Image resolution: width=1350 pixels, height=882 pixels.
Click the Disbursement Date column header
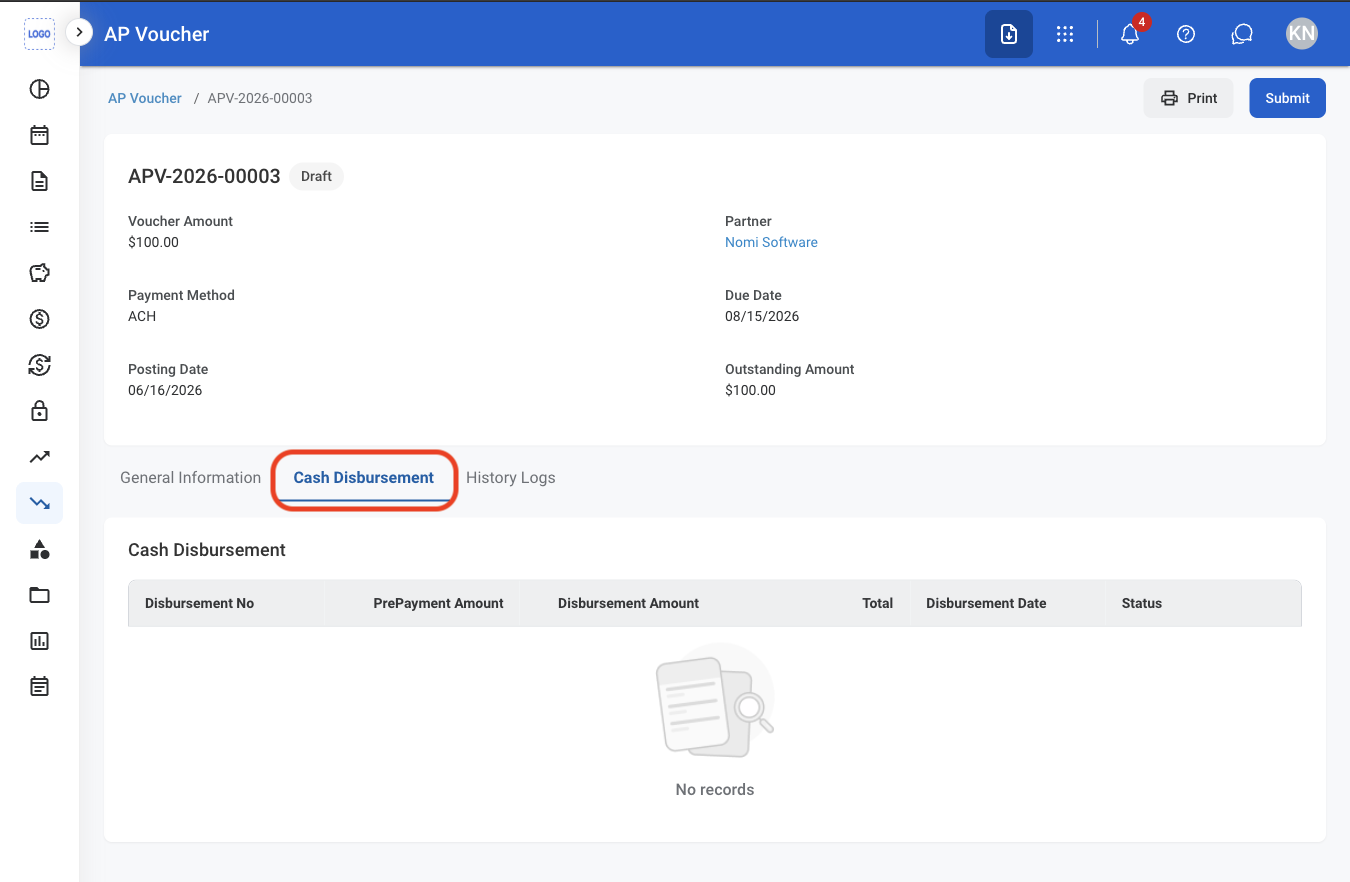point(986,603)
